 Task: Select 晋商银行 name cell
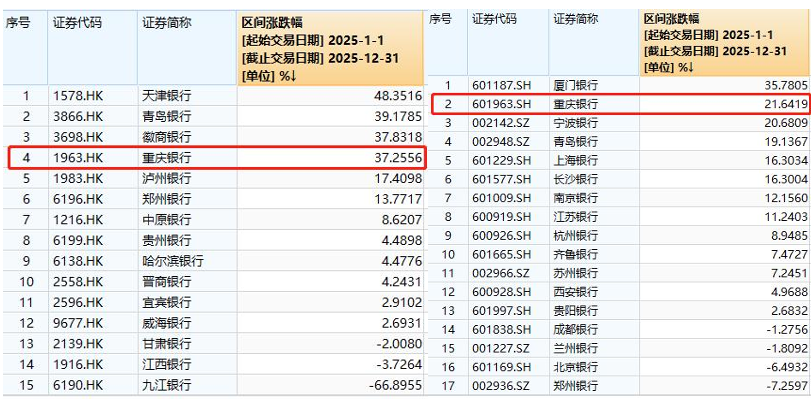pos(167,282)
